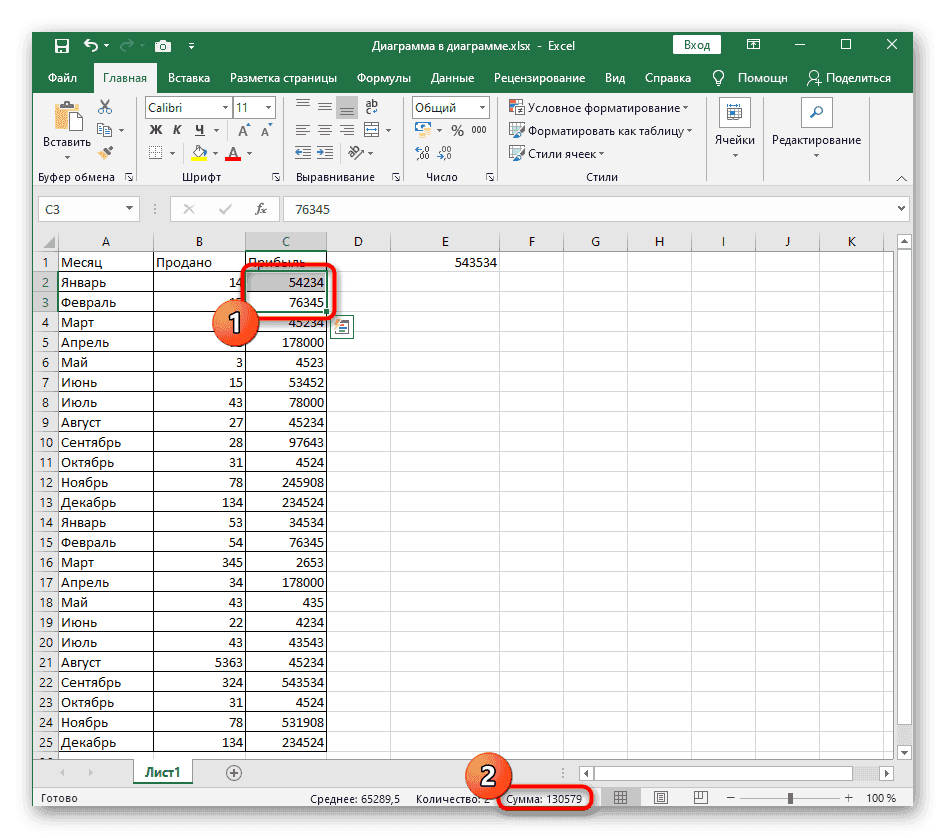
Task: Click the Cut scissors icon
Action: coord(105,107)
